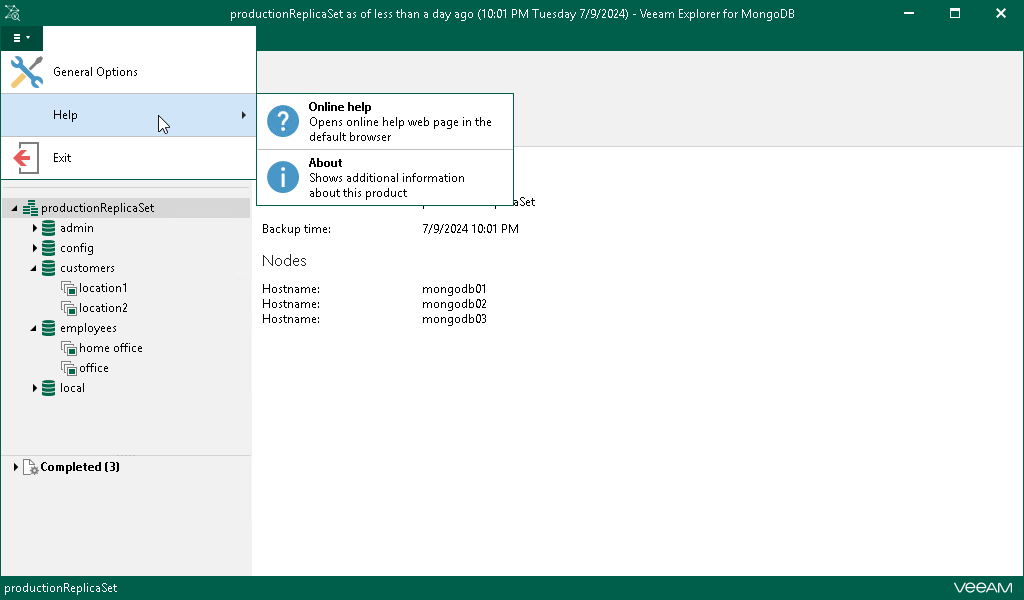Expand the local database node
The height and width of the screenshot is (600, 1024).
pos(35,388)
